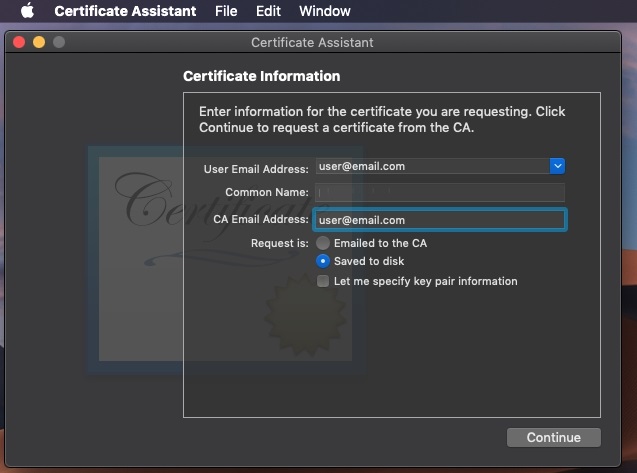Select the Emailed to the CA option
Image resolution: width=637 pixels, height=473 pixels.
point(323,243)
